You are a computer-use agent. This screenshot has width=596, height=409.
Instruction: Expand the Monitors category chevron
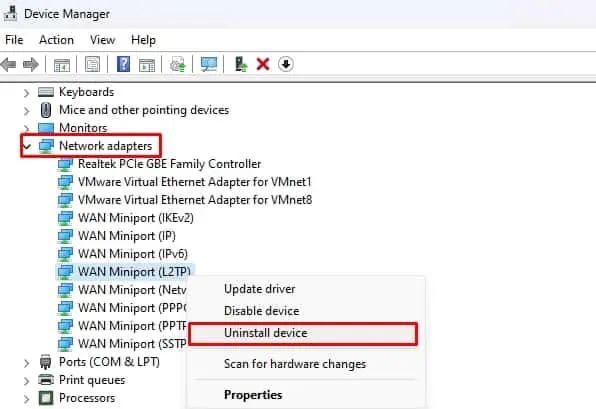pyautogui.click(x=26, y=128)
